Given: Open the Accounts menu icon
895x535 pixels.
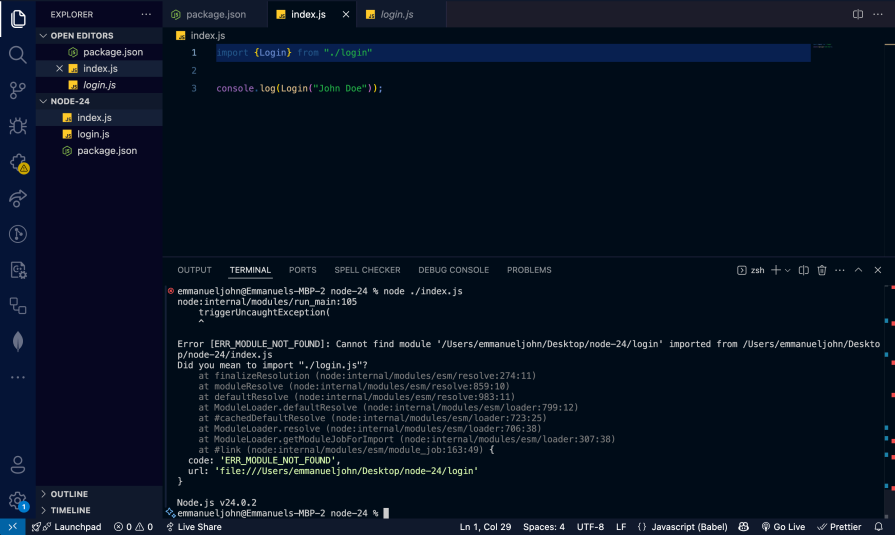Looking at the screenshot, I should pyautogui.click(x=18, y=465).
